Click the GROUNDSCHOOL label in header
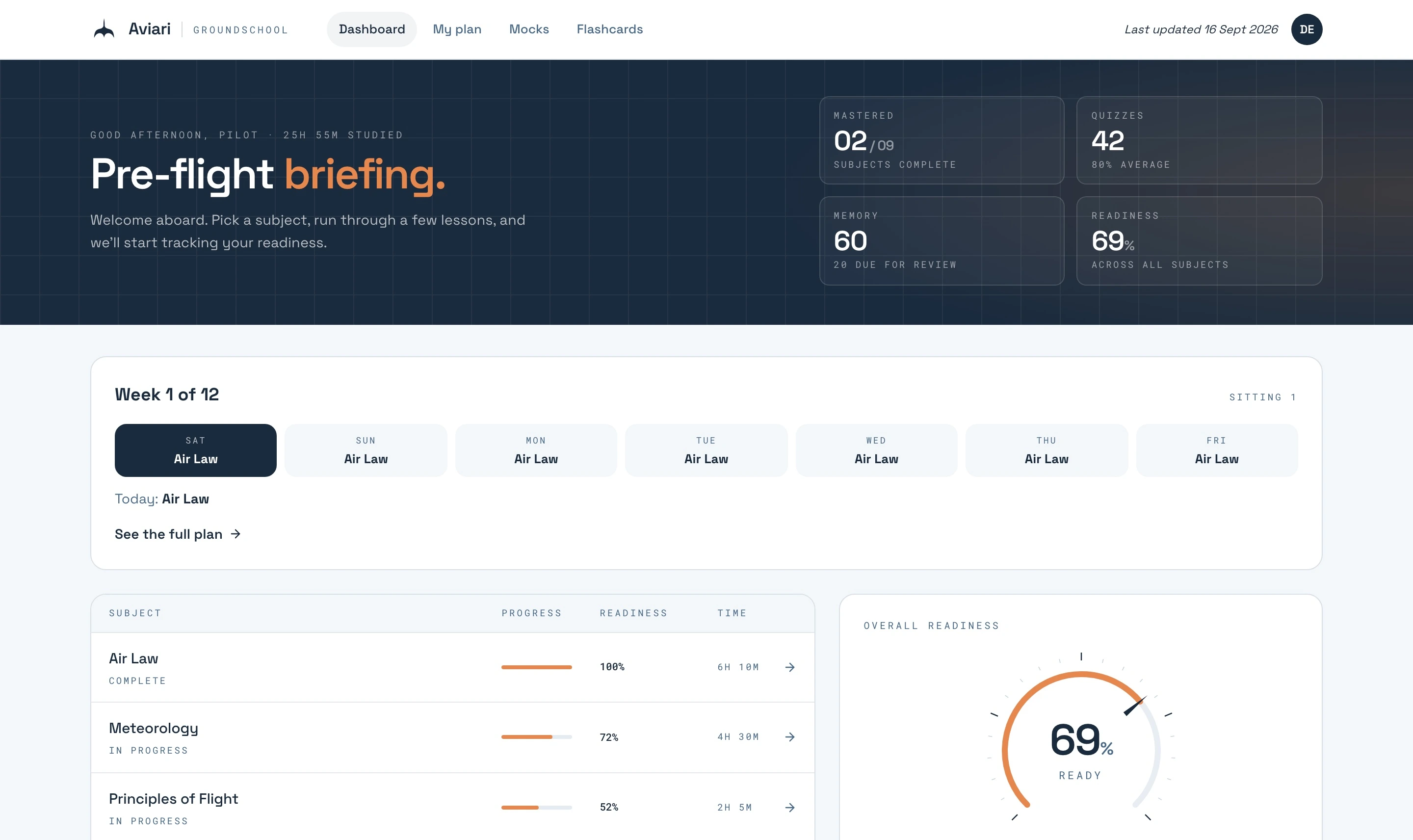1413x840 pixels. coord(240,30)
